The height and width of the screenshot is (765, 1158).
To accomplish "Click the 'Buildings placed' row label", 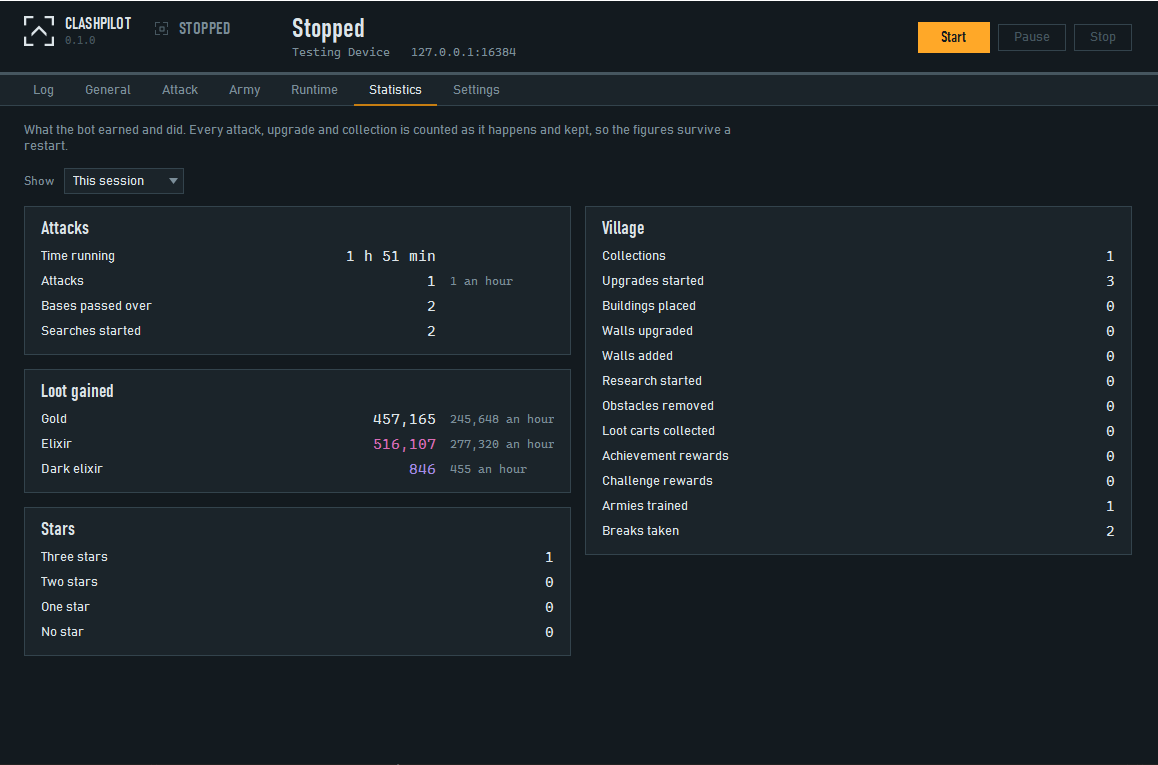I will pyautogui.click(x=648, y=306).
